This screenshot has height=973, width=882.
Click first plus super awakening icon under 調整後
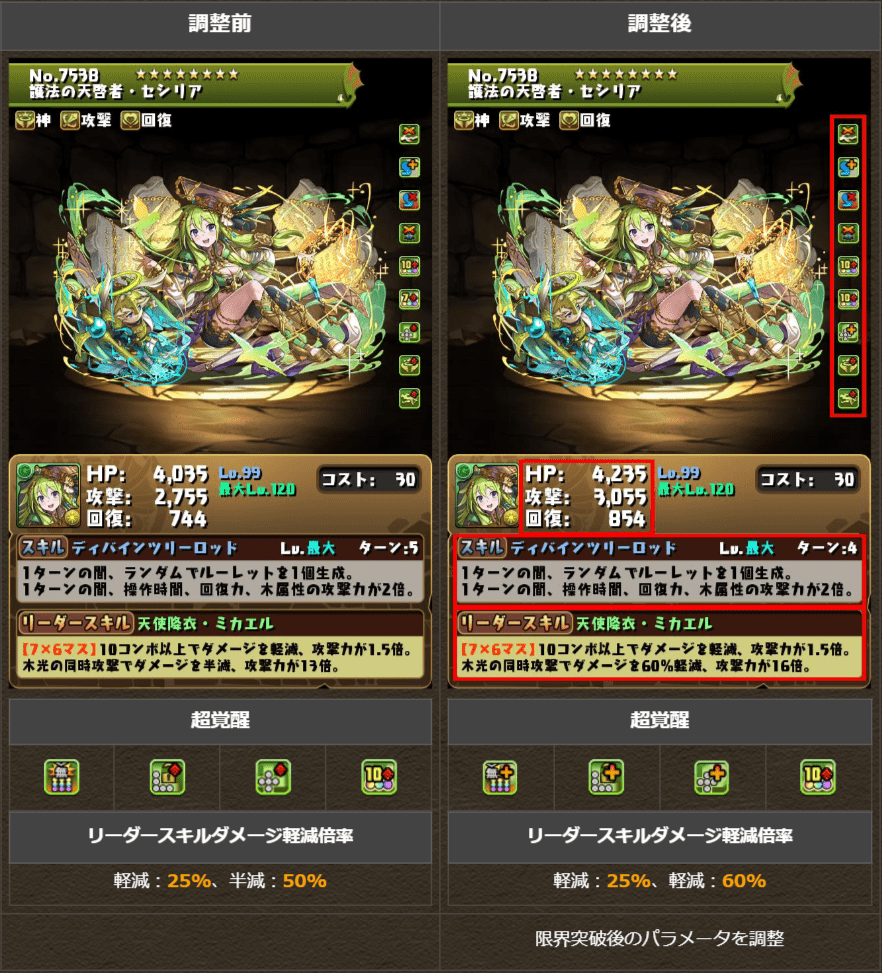click(500, 777)
